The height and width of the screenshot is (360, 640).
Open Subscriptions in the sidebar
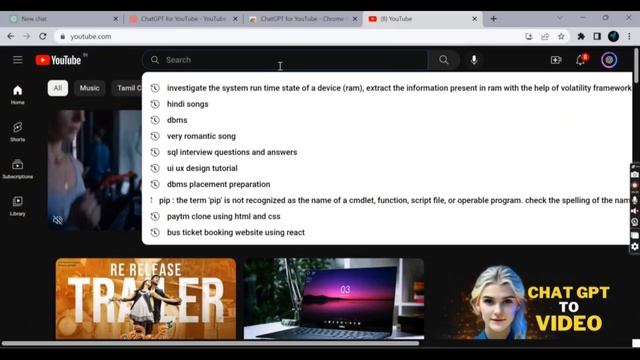click(x=18, y=169)
